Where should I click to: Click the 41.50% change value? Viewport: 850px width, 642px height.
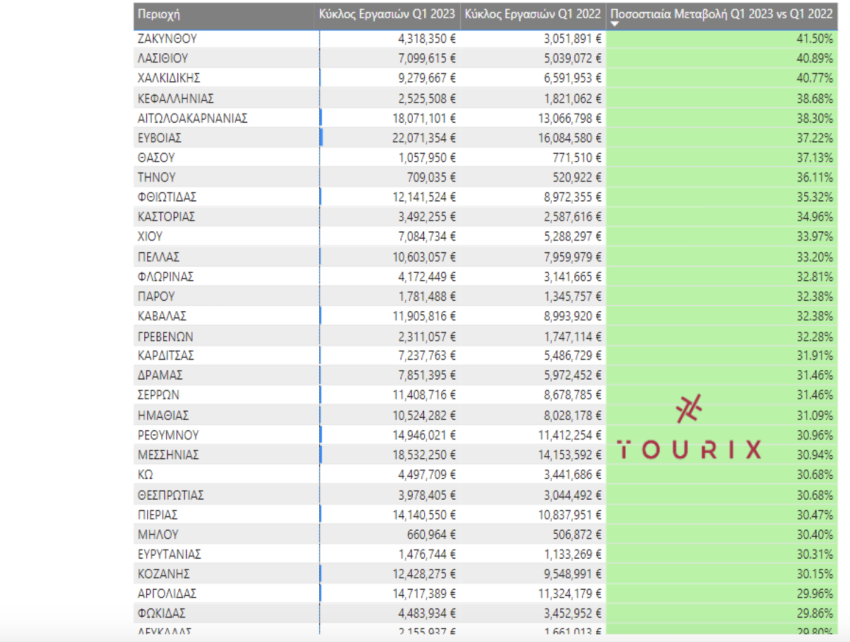815,38
